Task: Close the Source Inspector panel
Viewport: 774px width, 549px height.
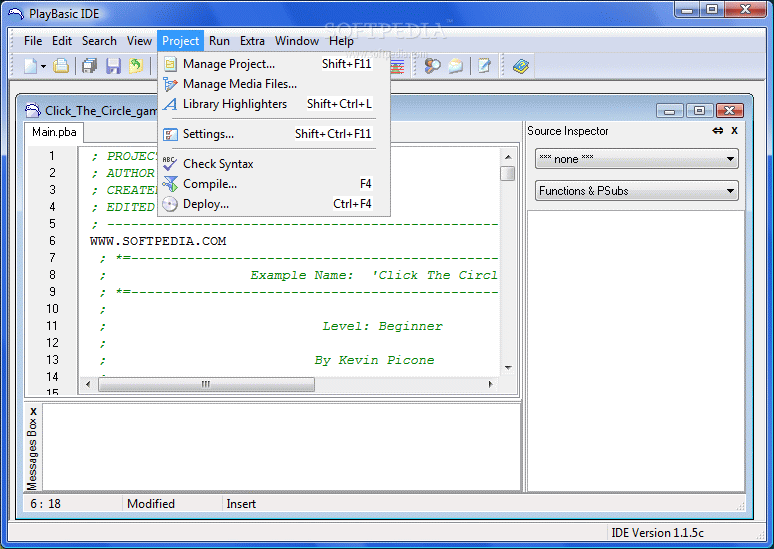Action: pyautogui.click(x=735, y=131)
